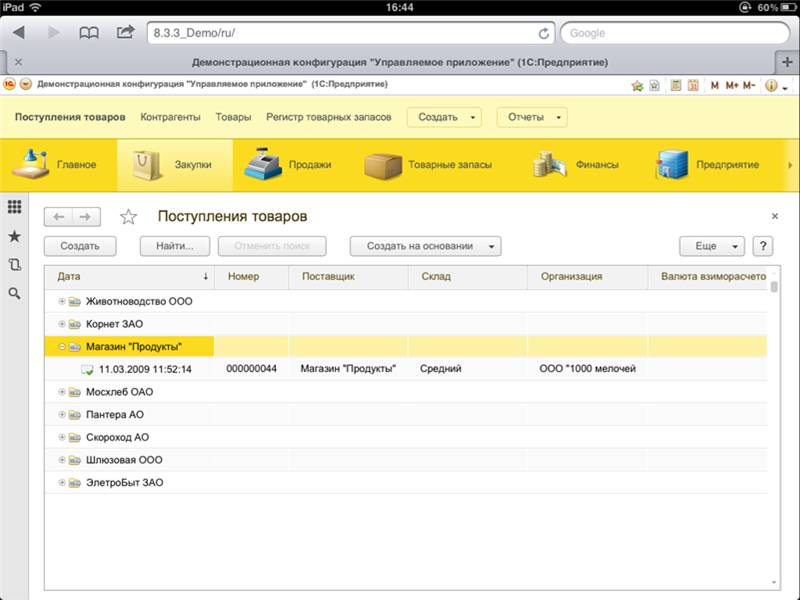
Task: Open the Контрагенты list
Action: click(170, 117)
